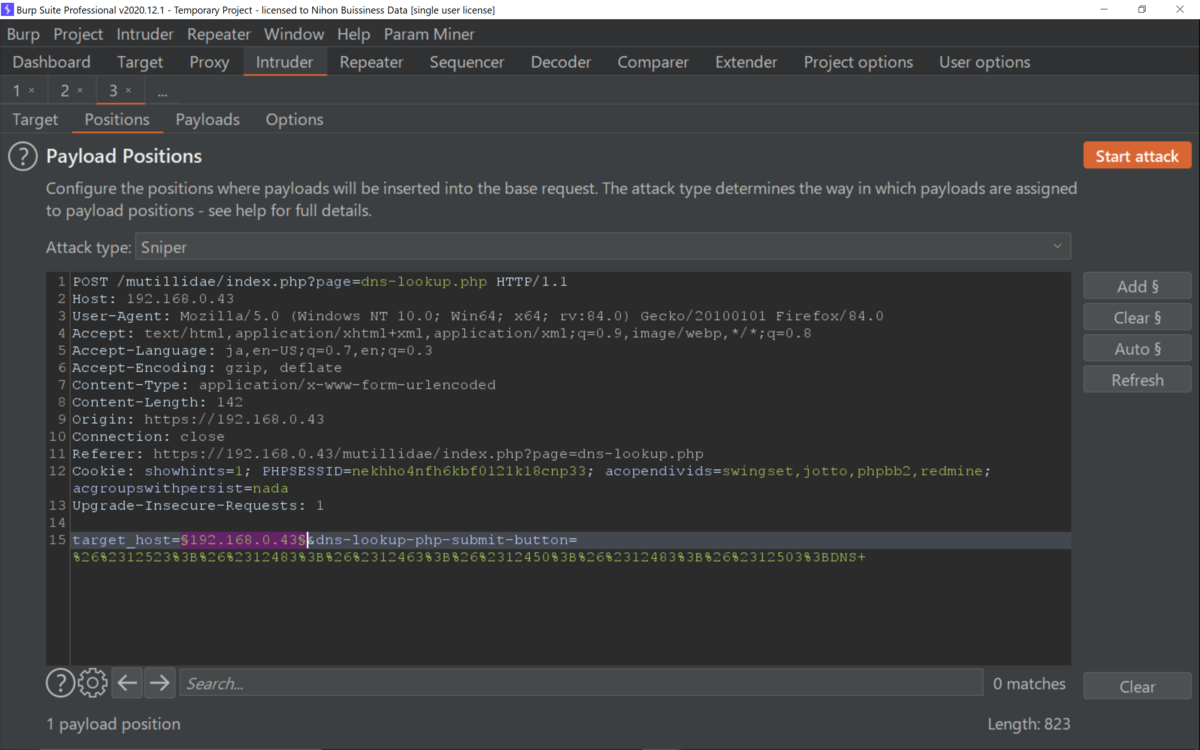Click the '0 matches' search counter
The height and width of the screenshot is (750, 1200).
pos(1029,684)
